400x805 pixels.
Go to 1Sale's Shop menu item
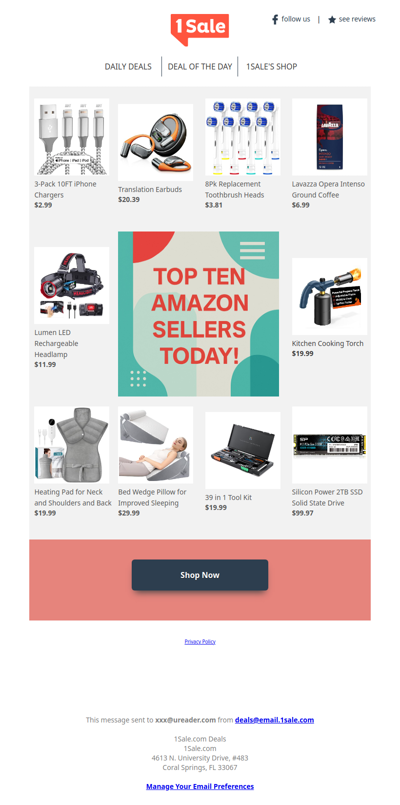tap(272, 66)
